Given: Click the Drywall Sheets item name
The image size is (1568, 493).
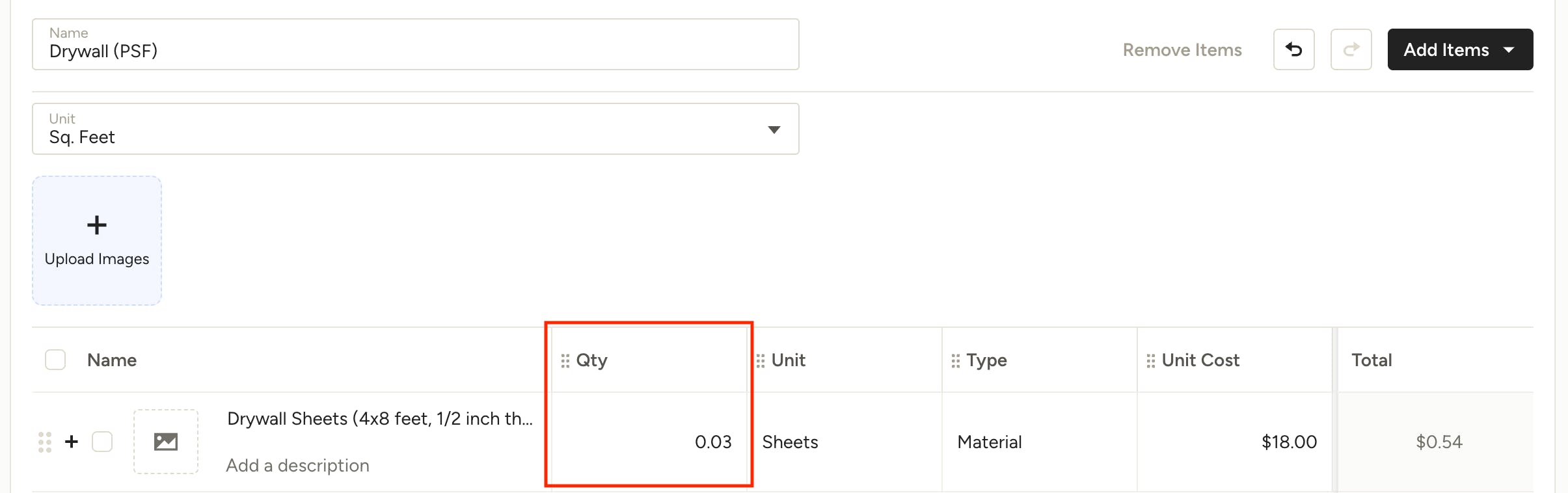Looking at the screenshot, I should point(380,418).
